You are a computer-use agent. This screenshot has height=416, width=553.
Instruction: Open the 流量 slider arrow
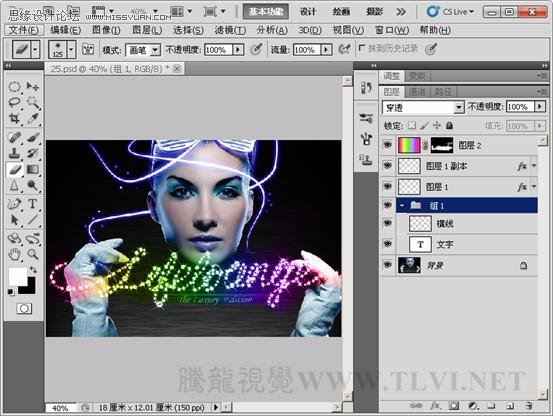click(327, 50)
